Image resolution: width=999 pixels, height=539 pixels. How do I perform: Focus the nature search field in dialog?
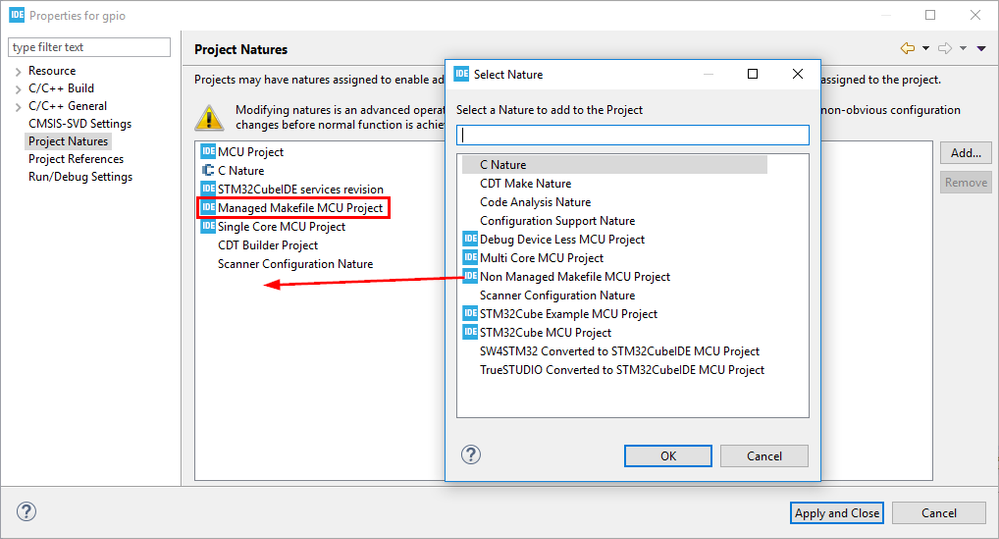pos(633,134)
